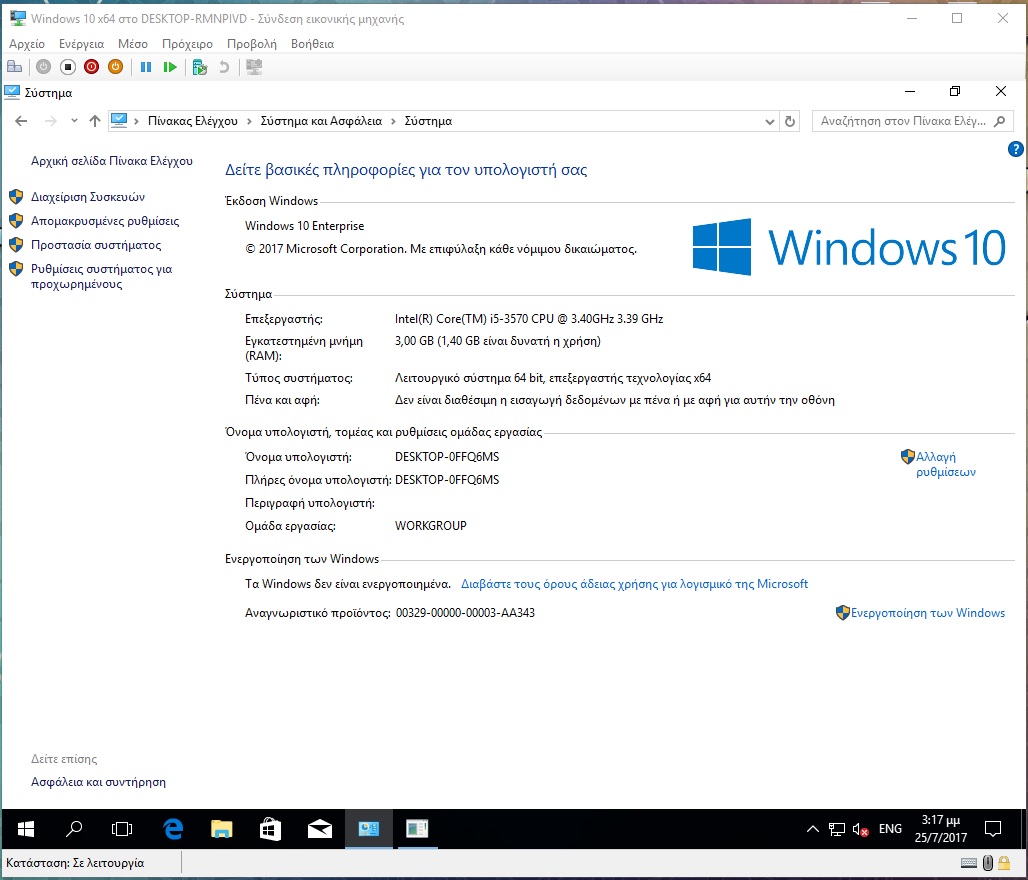Open the Μέσο menu

click(132, 44)
